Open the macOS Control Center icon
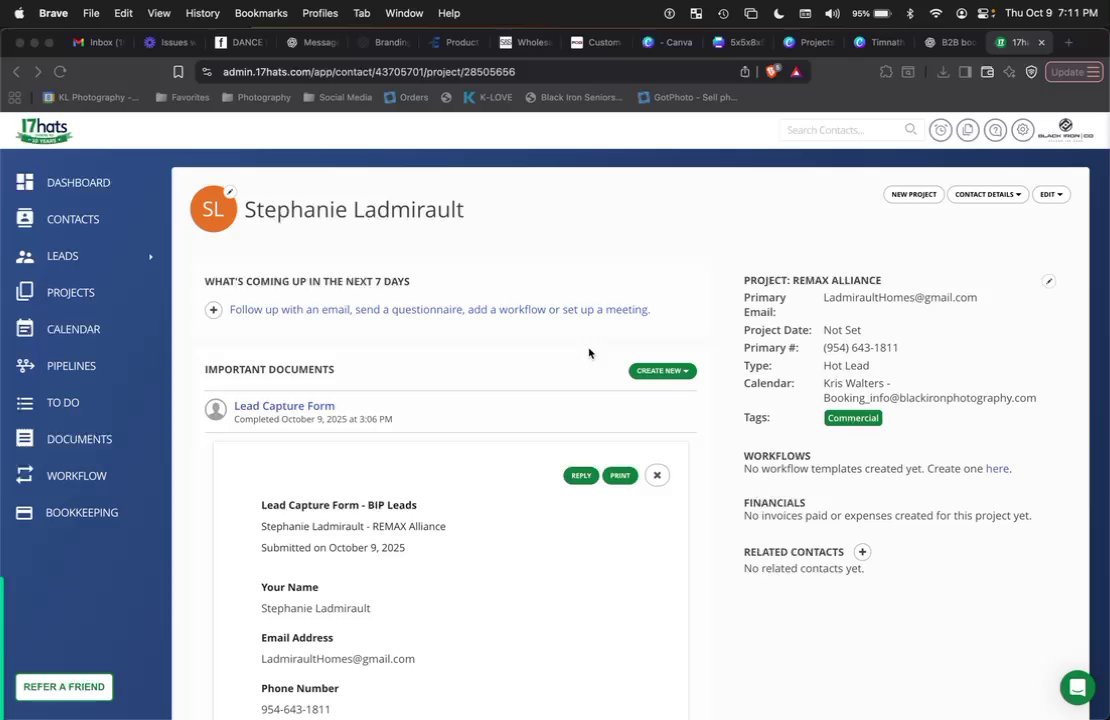Image resolution: width=1110 pixels, height=720 pixels. point(985,13)
